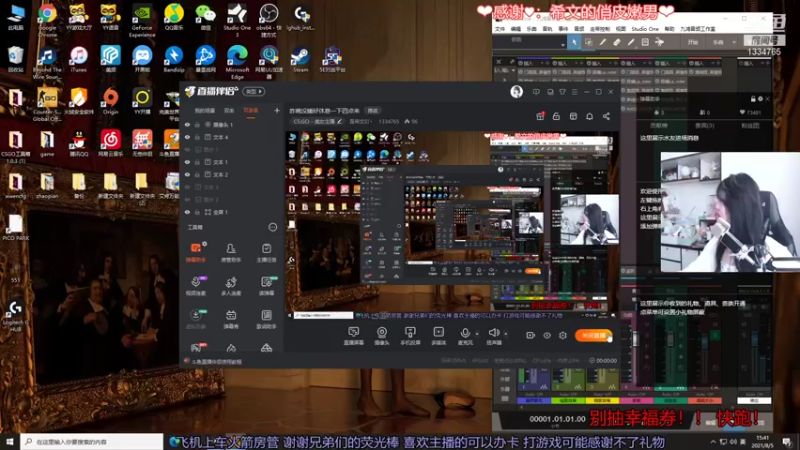Toggle visibility of 文本 2 source

187,174
